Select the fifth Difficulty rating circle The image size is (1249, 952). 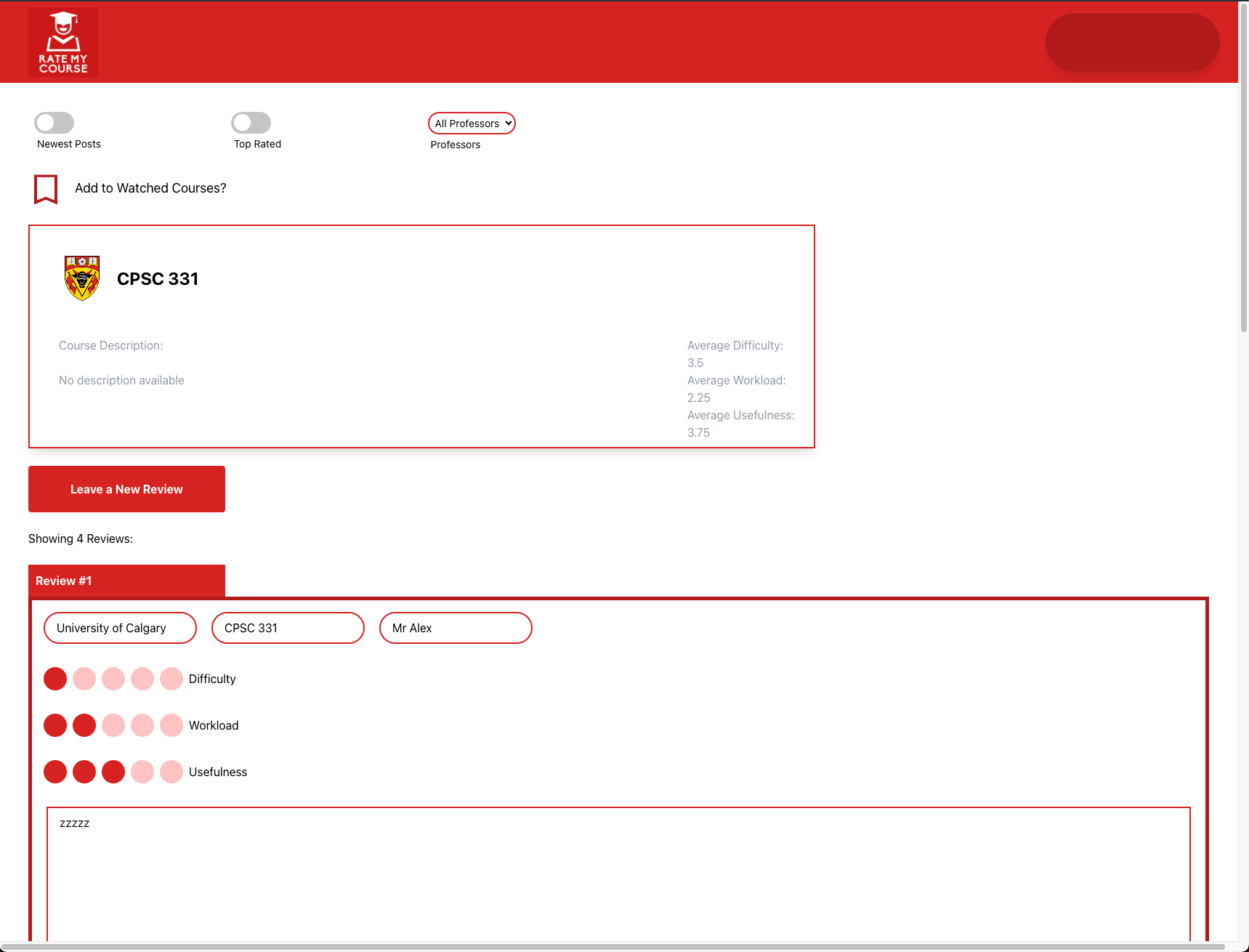point(171,679)
